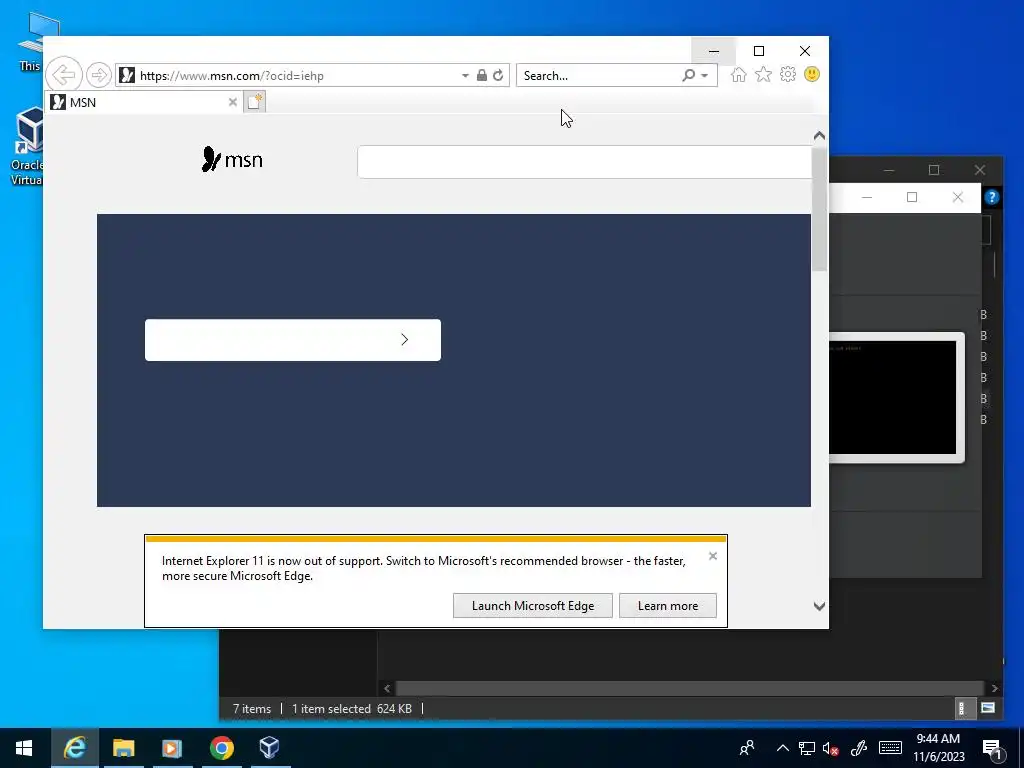This screenshot has width=1024, height=768.
Task: Click the IE forward arrow button
Action: (x=99, y=75)
